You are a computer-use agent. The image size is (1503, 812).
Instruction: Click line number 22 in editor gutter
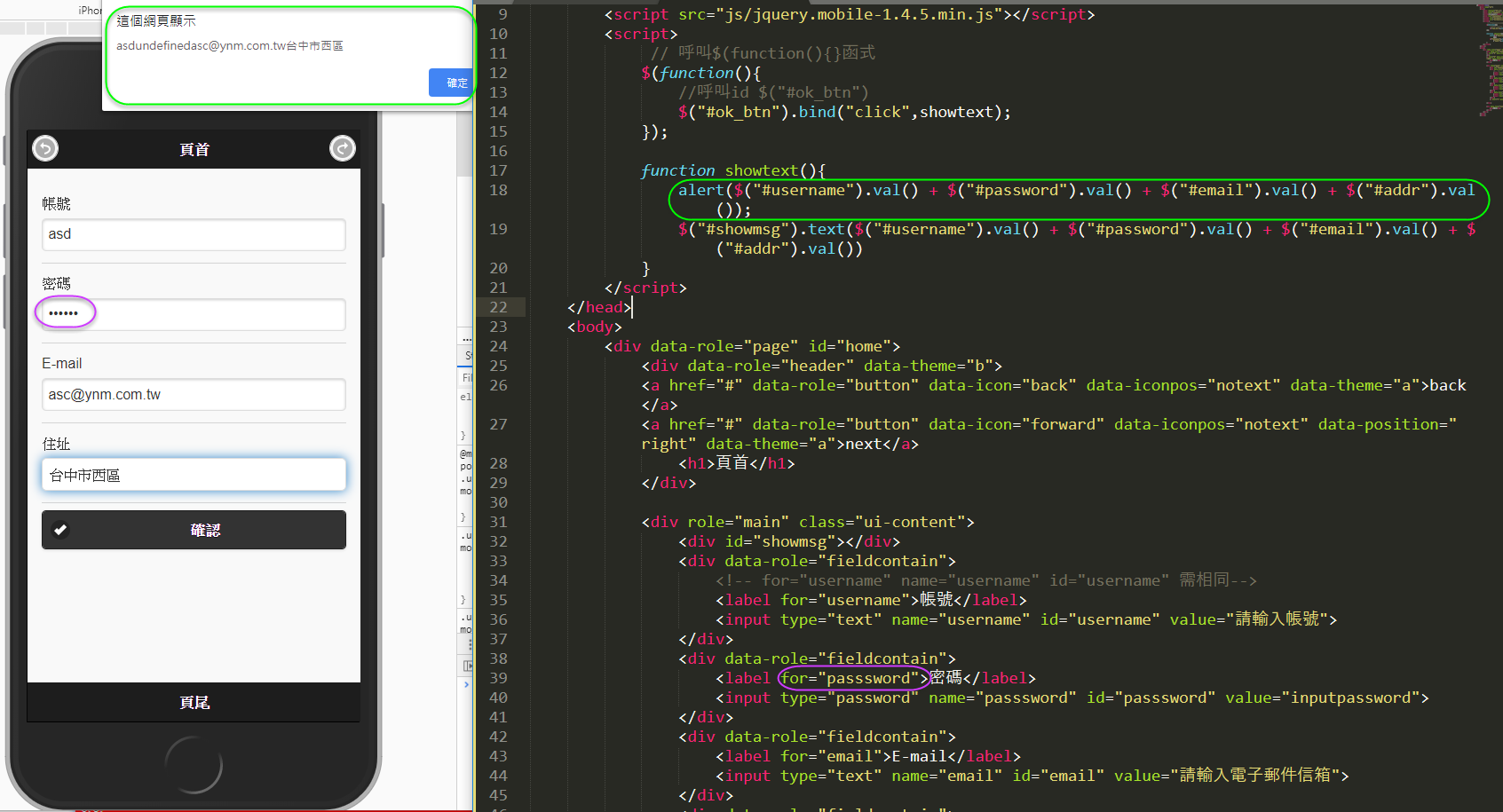click(498, 307)
